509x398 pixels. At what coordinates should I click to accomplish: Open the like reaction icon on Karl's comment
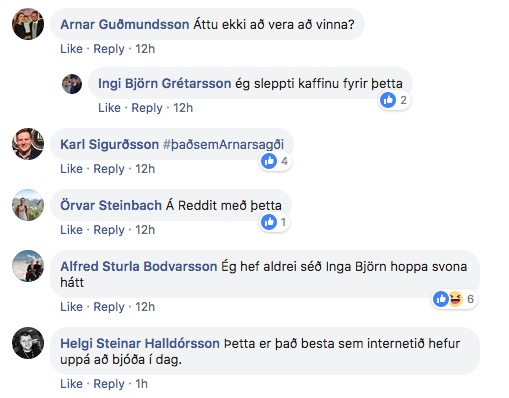coord(269,161)
